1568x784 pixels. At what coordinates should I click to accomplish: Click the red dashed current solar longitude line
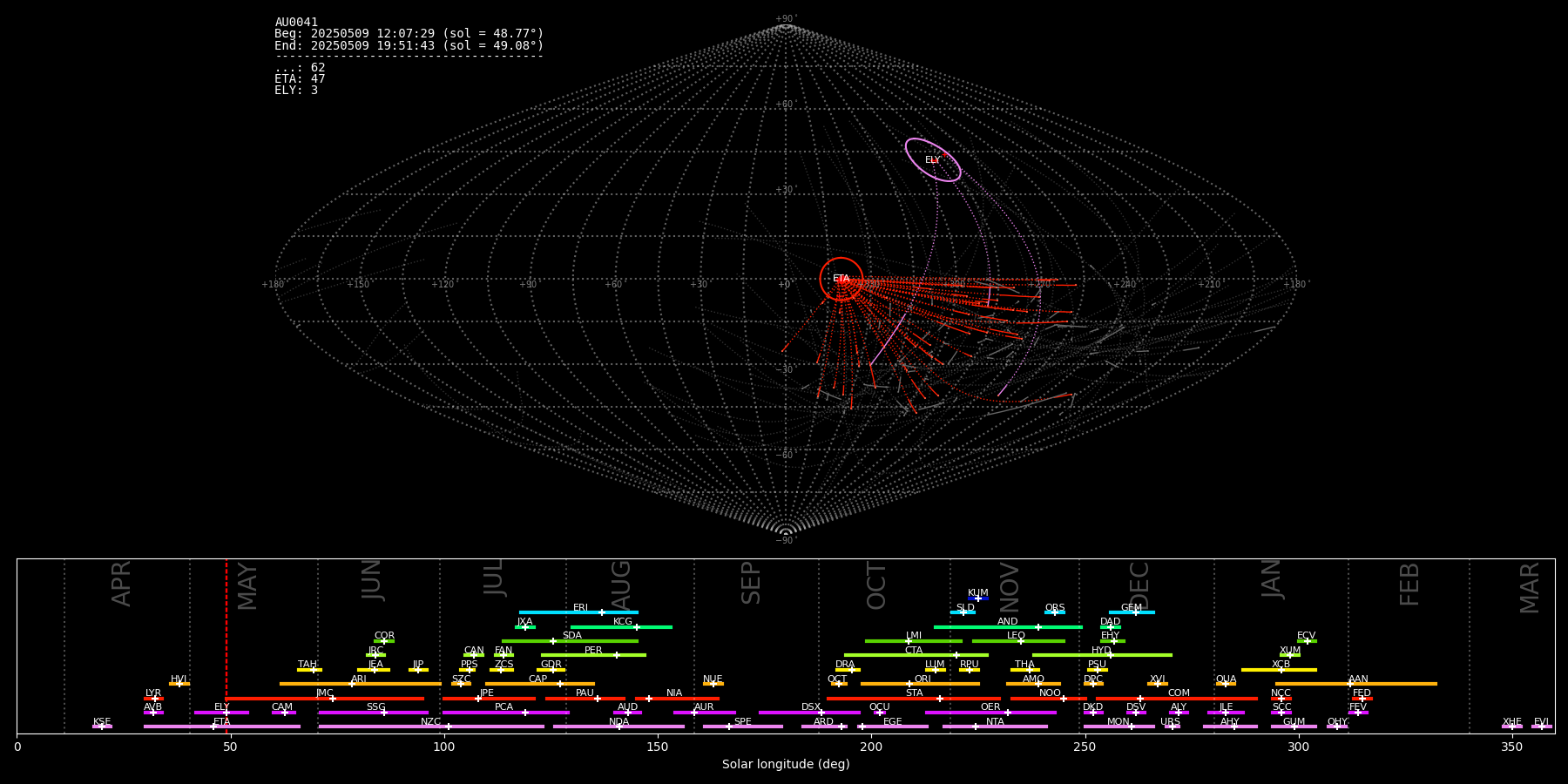click(x=226, y=645)
